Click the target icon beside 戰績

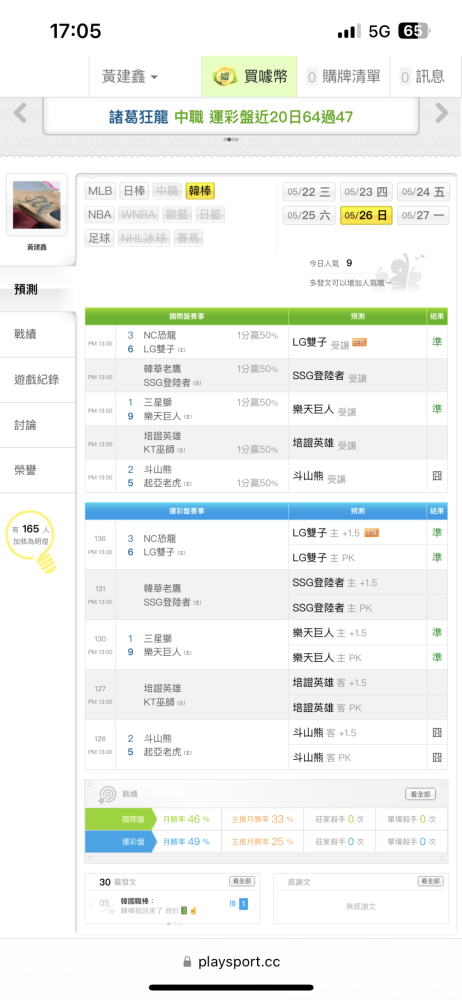[106, 794]
